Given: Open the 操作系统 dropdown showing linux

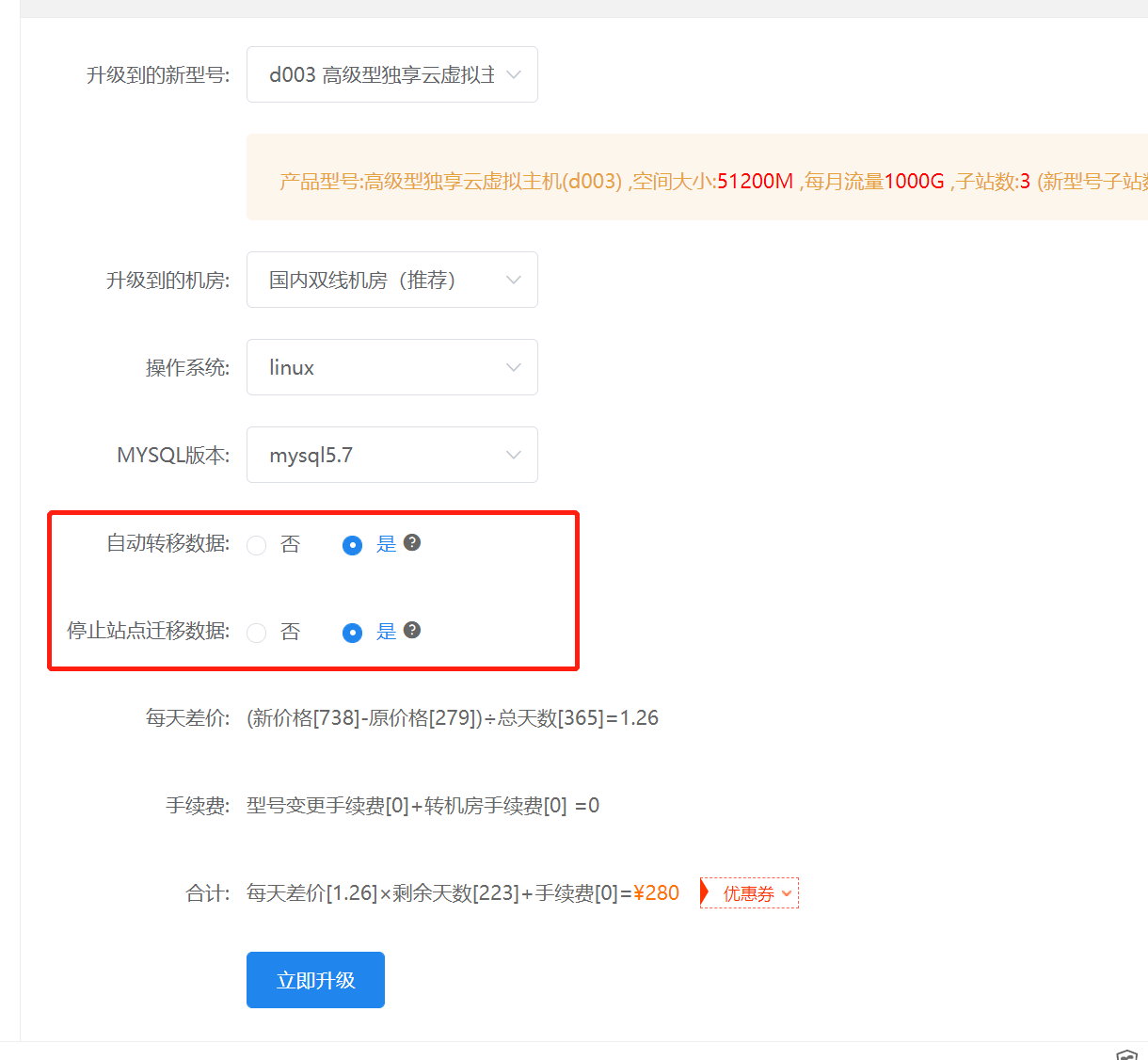Looking at the screenshot, I should (391, 367).
